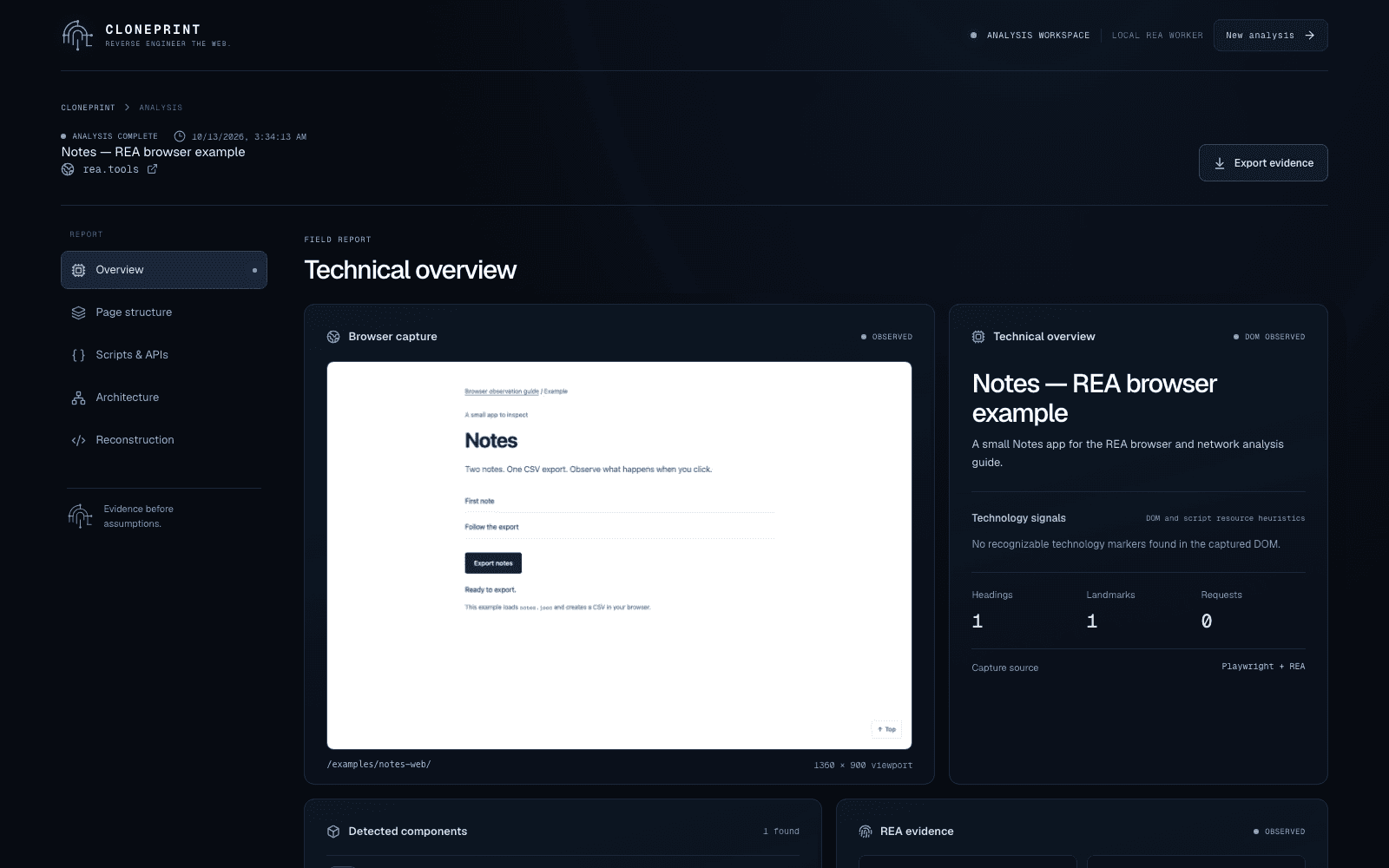Open the rea.tools link
Screen dimensions: 1389x868
(x=110, y=169)
